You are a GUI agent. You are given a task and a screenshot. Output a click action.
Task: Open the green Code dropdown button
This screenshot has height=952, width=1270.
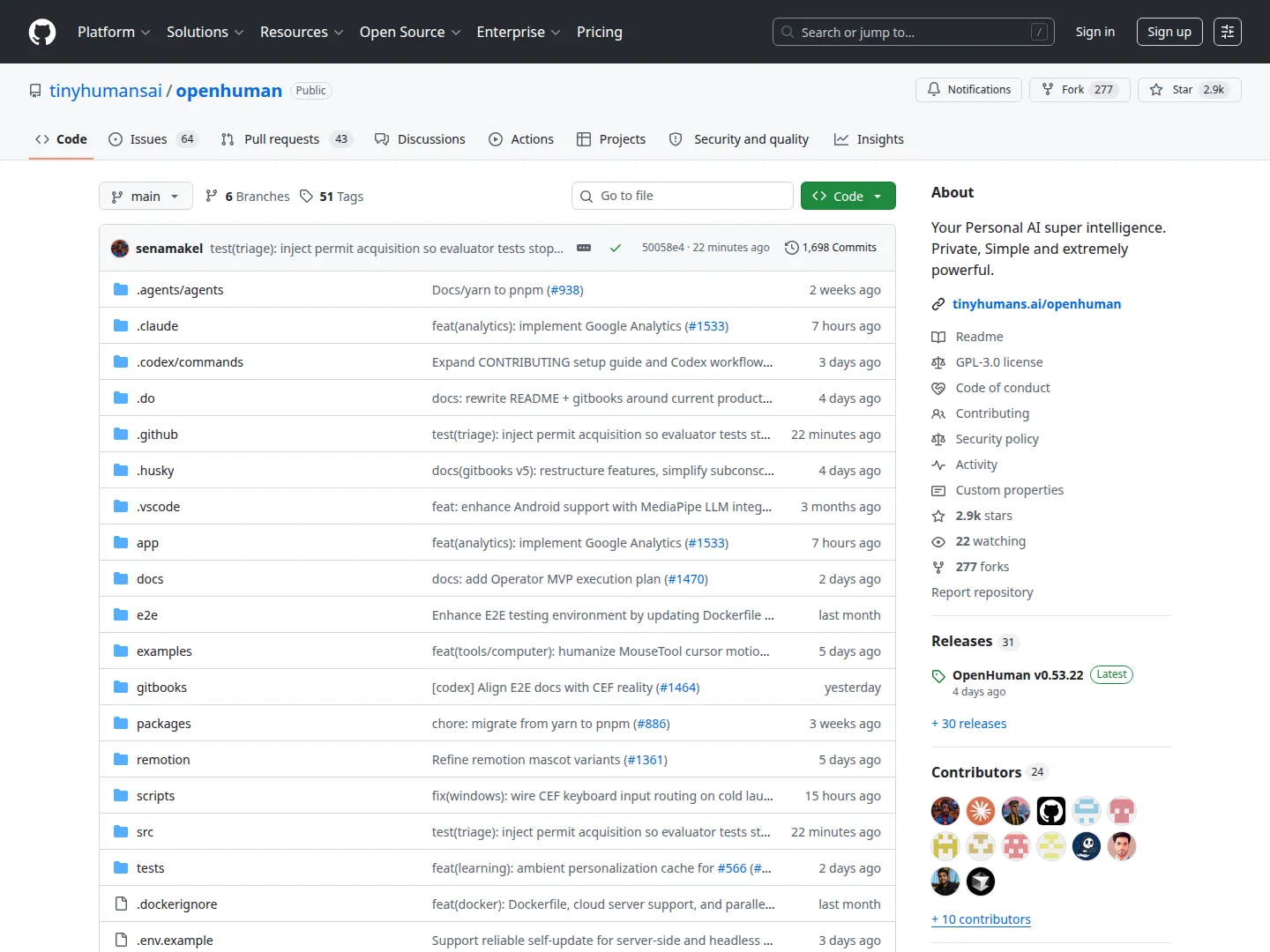pos(848,196)
